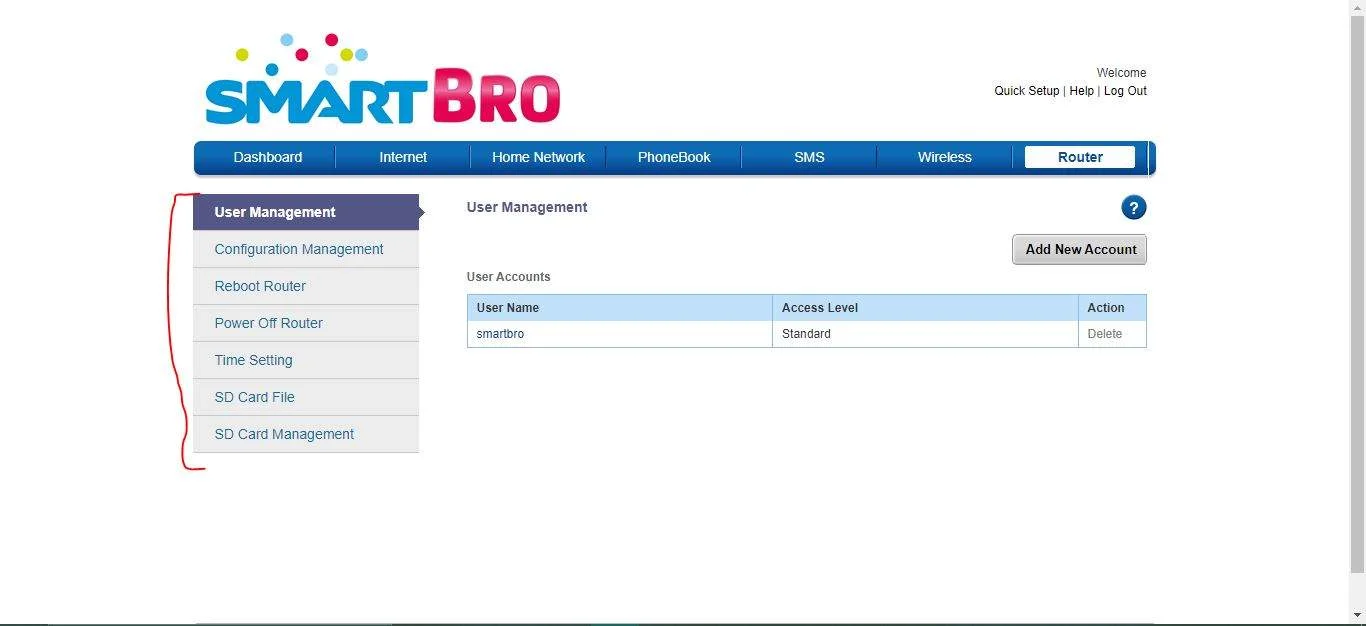Open SD Card File page

click(x=306, y=397)
